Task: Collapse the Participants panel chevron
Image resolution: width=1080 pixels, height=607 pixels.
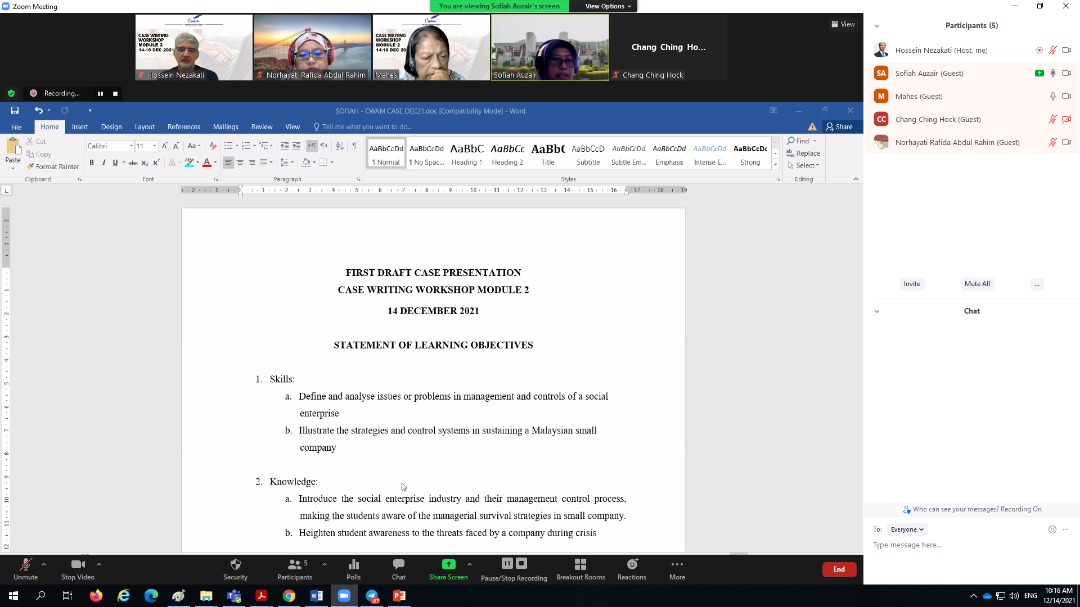Action: tap(877, 25)
